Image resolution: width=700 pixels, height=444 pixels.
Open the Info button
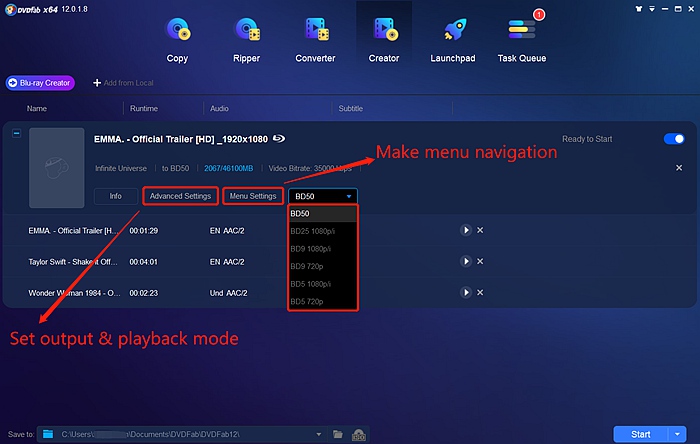point(116,196)
